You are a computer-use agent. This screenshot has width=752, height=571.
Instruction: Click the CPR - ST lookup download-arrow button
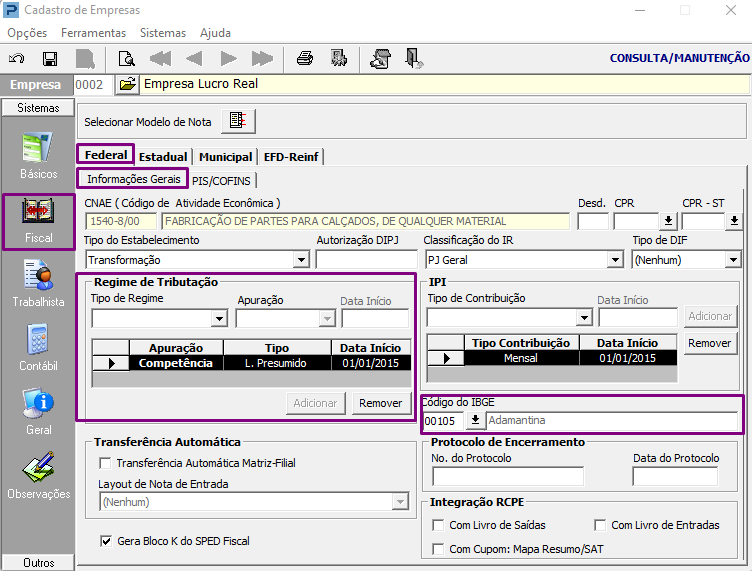[x=734, y=221]
